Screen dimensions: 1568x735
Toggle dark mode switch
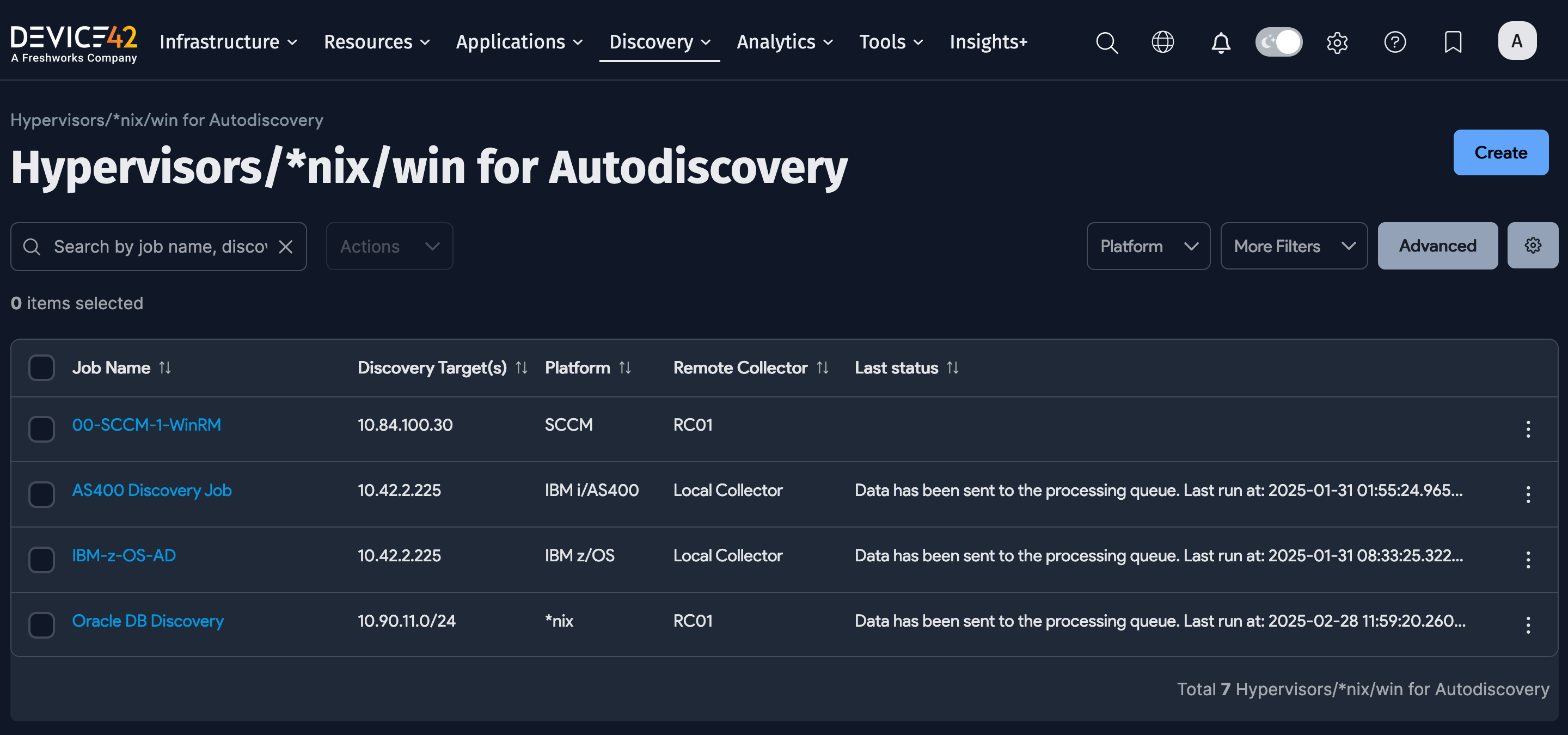pos(1279,42)
